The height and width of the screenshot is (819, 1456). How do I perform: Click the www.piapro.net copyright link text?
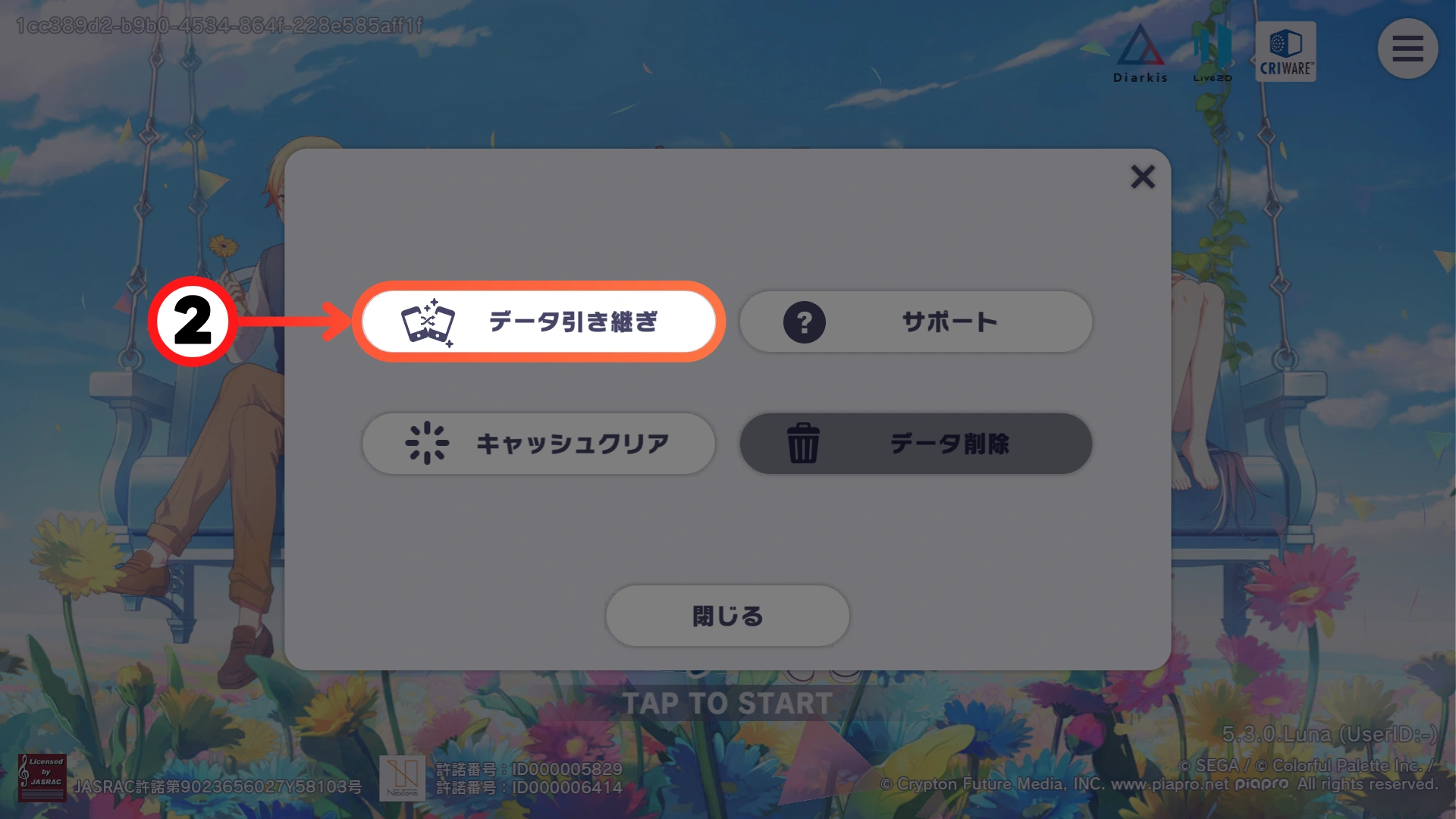[1169, 784]
